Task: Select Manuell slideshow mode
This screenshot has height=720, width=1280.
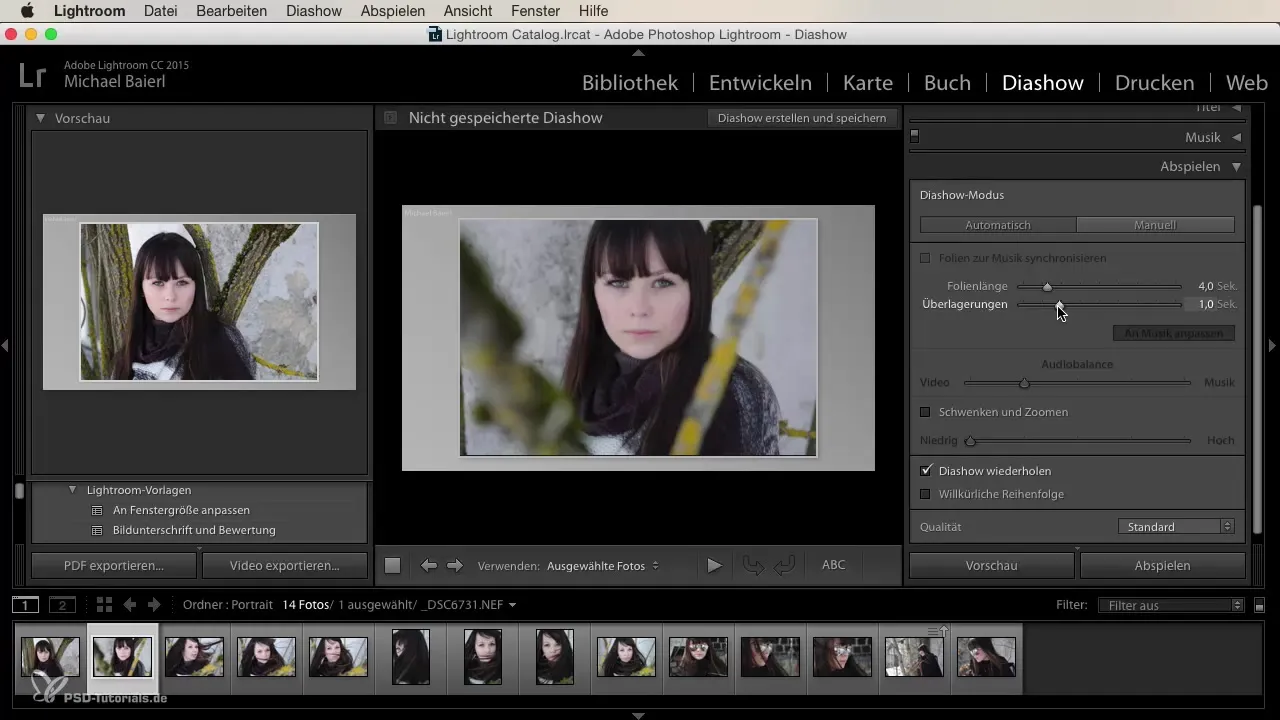Action: (1155, 225)
